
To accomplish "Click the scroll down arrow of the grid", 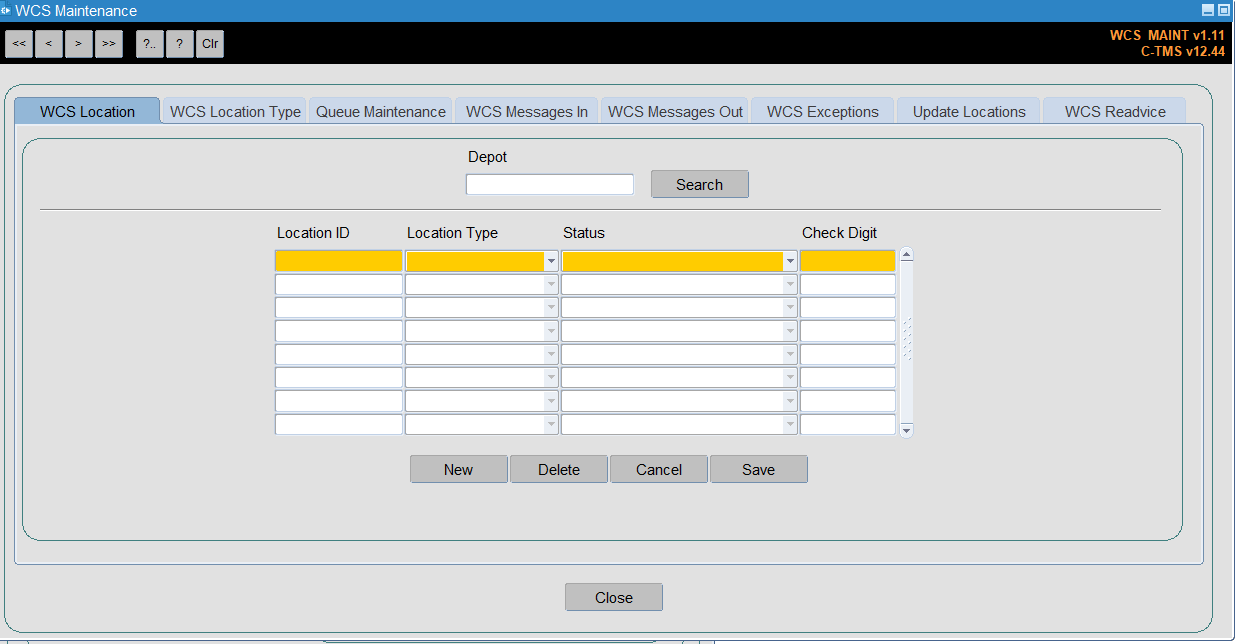I will click(x=906, y=430).
